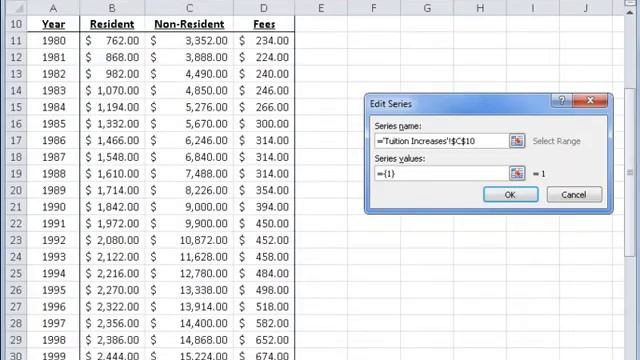Select column G header
640x360 pixels.
coord(427,8)
